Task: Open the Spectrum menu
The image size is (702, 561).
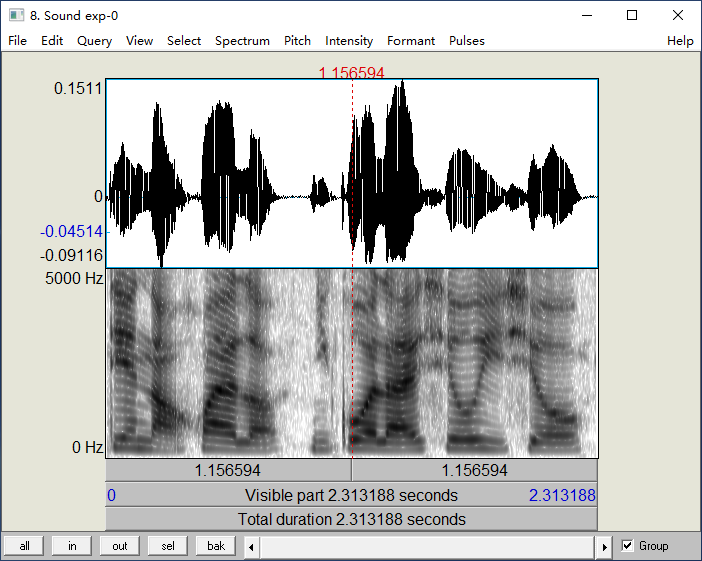Action: click(242, 41)
